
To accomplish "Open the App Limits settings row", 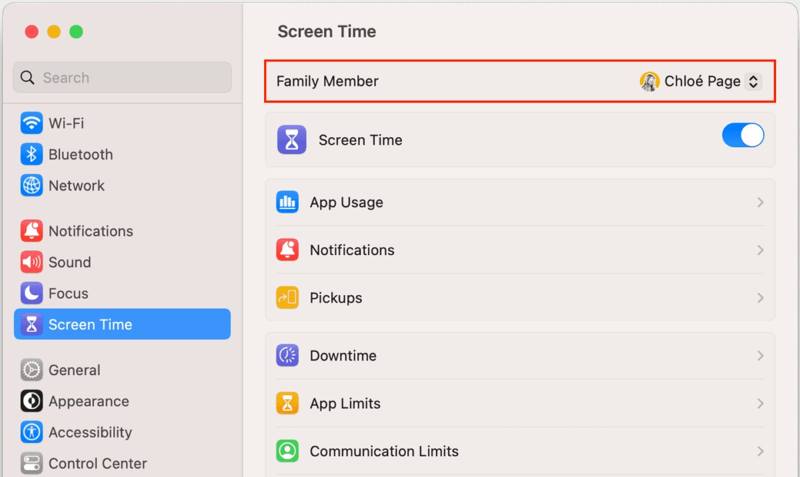I will [520, 404].
